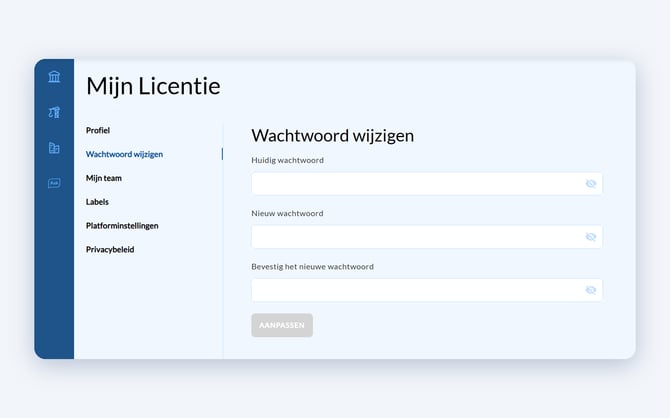Viewport: 670px width, 418px height.
Task: Open the office buildings icon in sidebar
Action: [54, 148]
